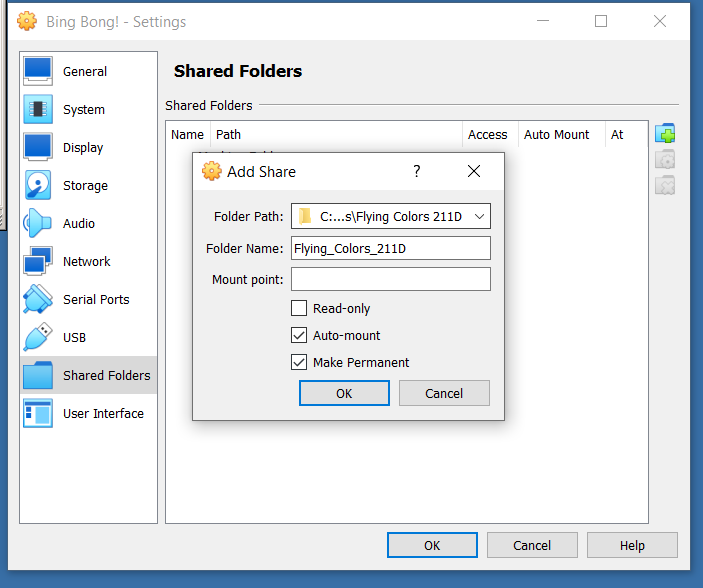
Task: Click the Help button in Settings
Action: tap(632, 545)
